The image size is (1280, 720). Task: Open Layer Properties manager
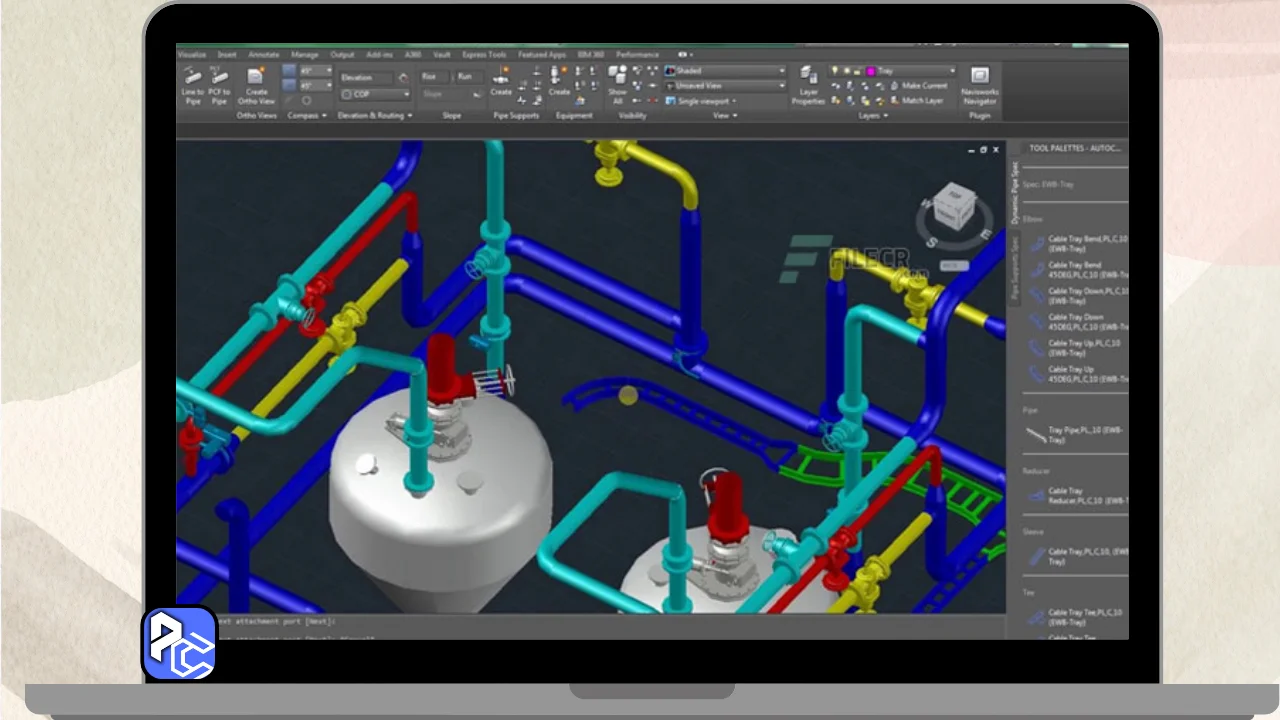pyautogui.click(x=808, y=84)
